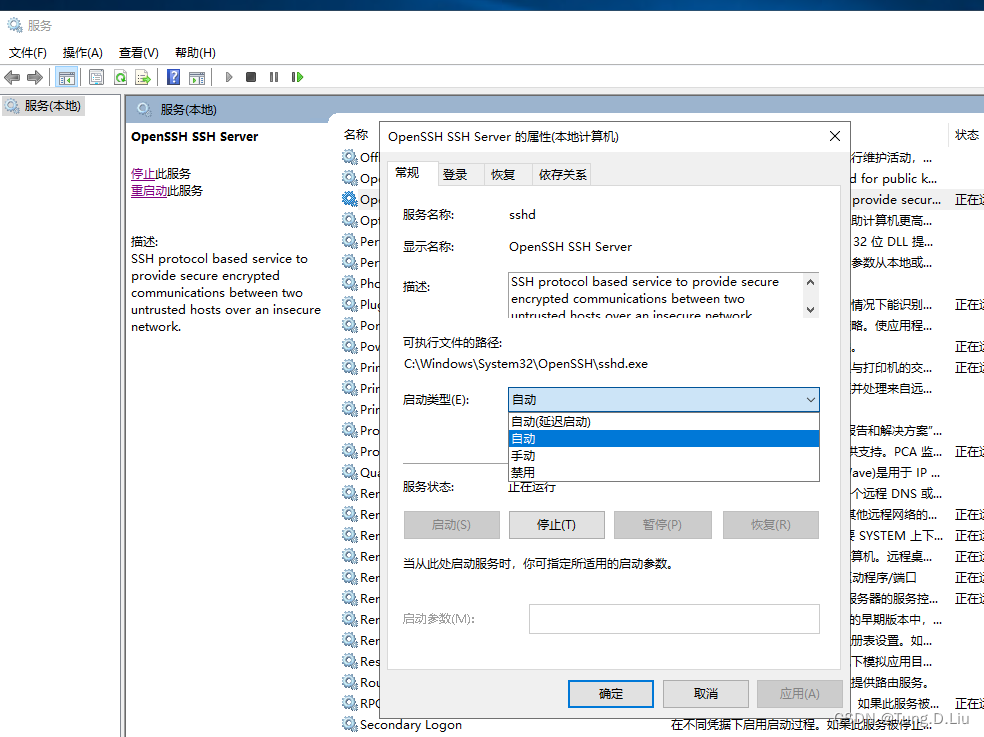Click the Back arrow in toolbar
Image resolution: width=984 pixels, height=737 pixels.
click(x=12, y=77)
